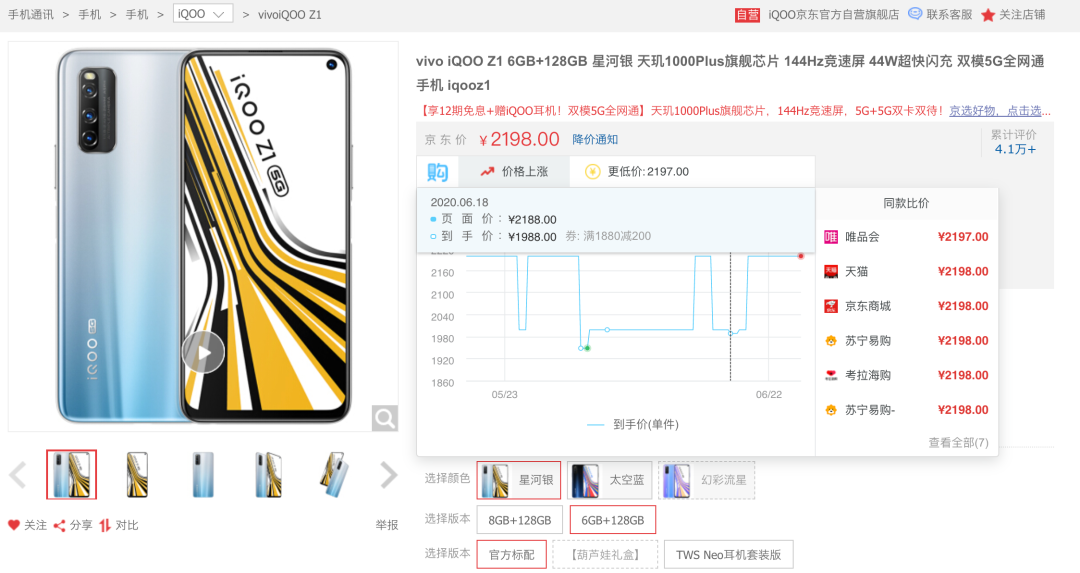The image size is (1080, 573).
Task: Select the first front-and-back phone thumbnail
Action: click(72, 475)
